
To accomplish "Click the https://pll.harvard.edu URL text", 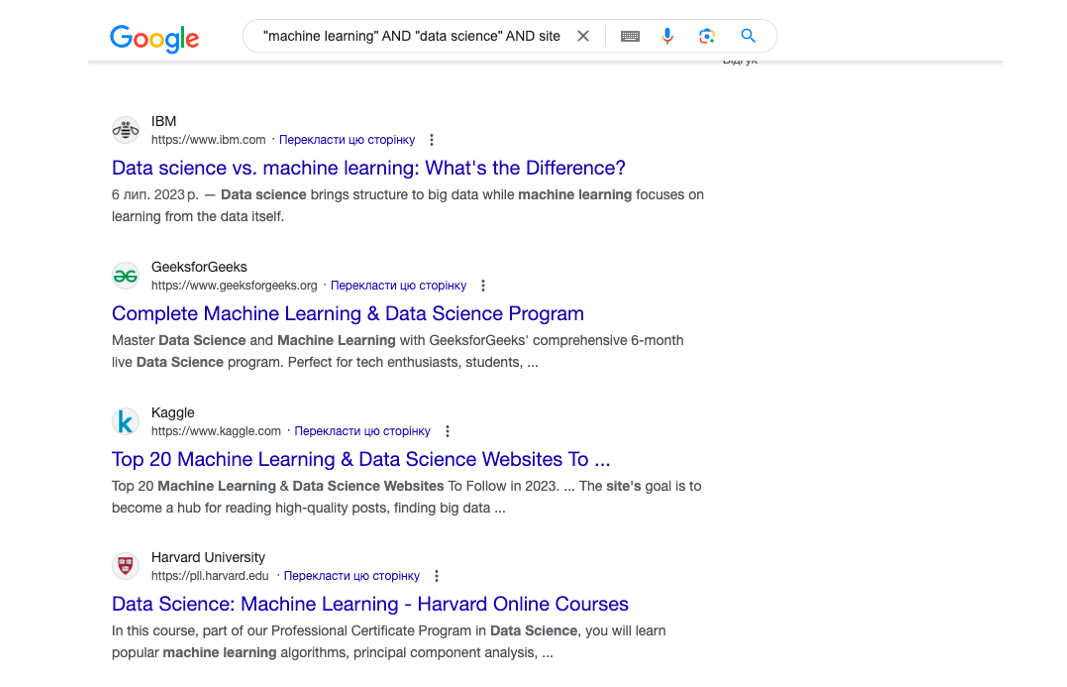I will 210,576.
